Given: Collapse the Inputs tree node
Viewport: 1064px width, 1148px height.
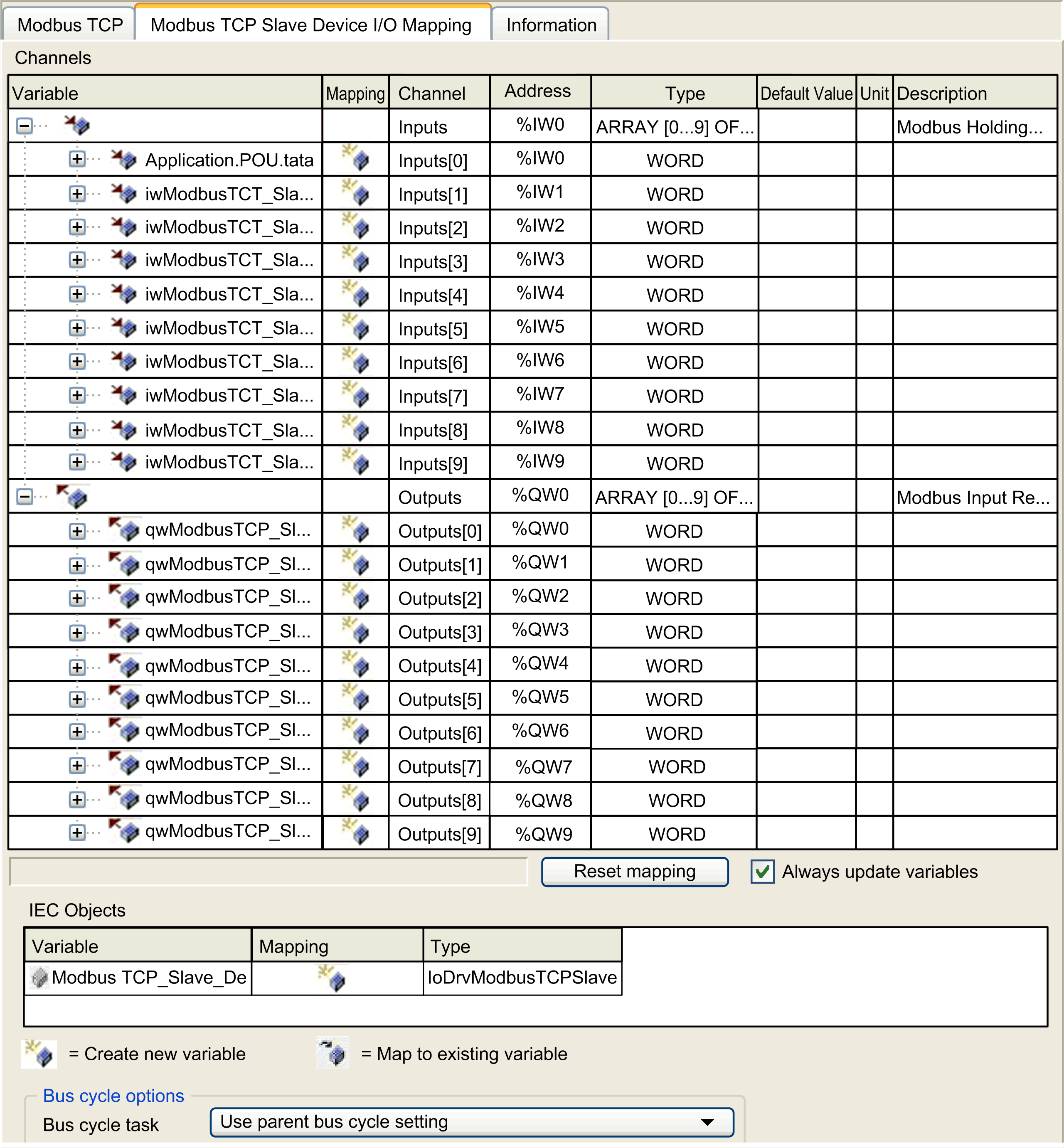Looking at the screenshot, I should pos(24,126).
